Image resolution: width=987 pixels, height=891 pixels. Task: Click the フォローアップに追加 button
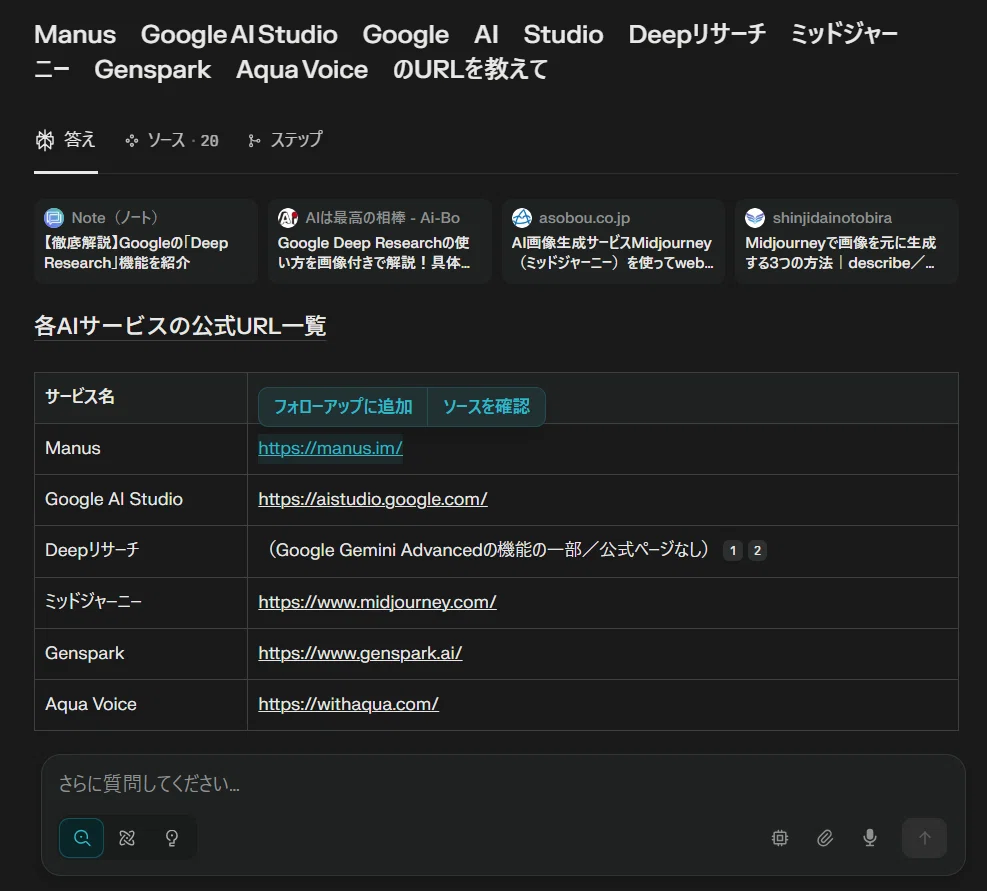tap(343, 407)
